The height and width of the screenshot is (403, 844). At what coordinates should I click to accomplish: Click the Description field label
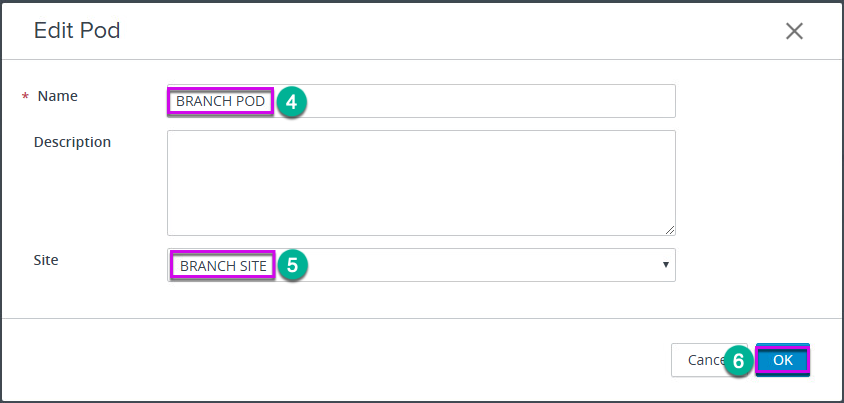[x=72, y=142]
